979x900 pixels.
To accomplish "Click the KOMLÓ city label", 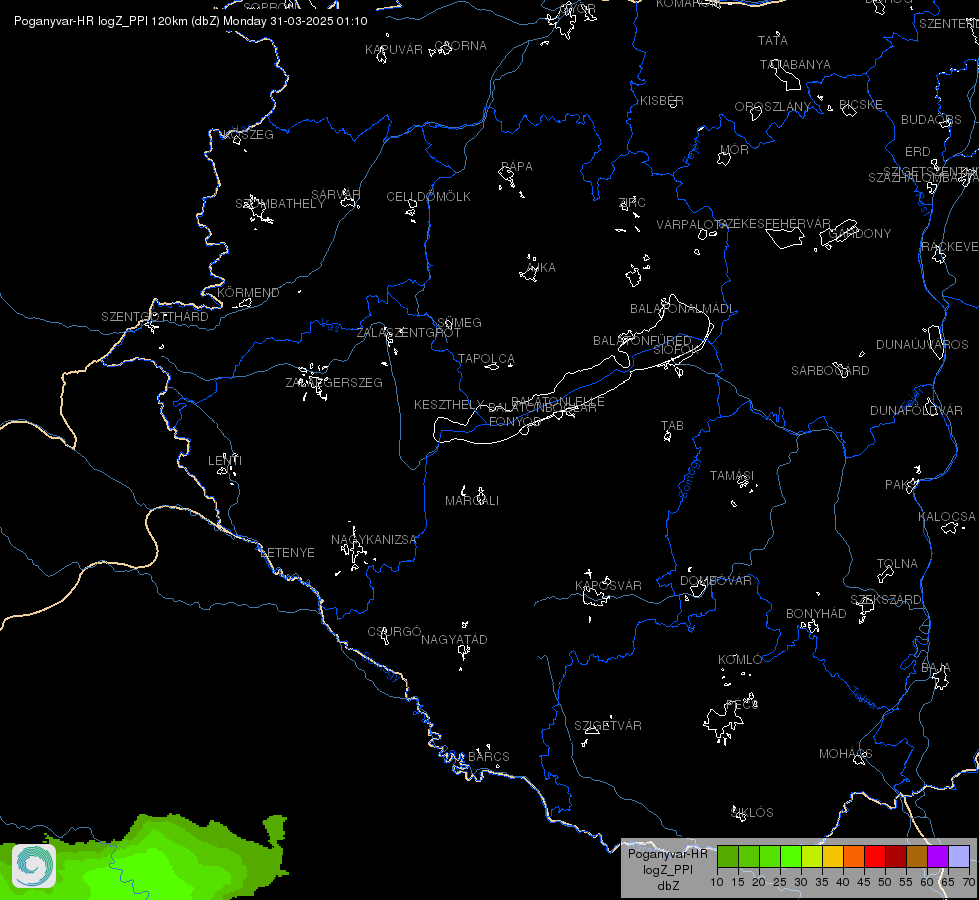I will [x=740, y=660].
